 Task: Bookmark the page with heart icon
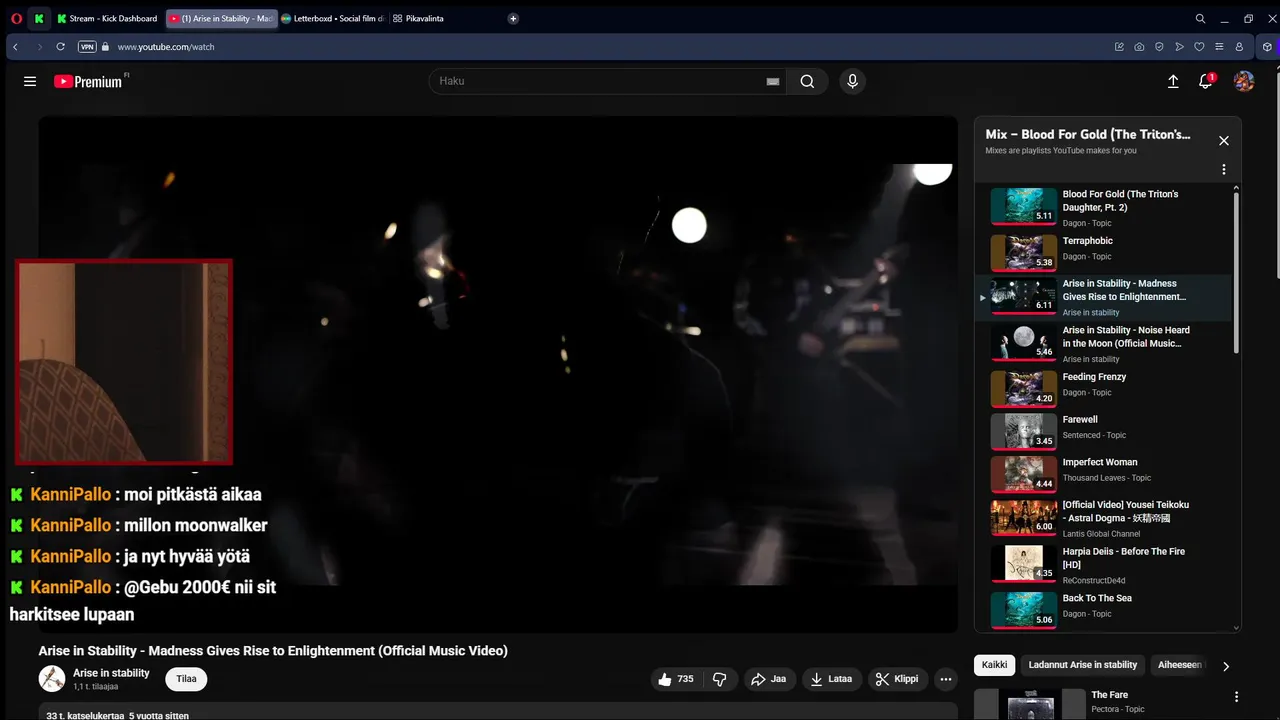pos(1199,47)
